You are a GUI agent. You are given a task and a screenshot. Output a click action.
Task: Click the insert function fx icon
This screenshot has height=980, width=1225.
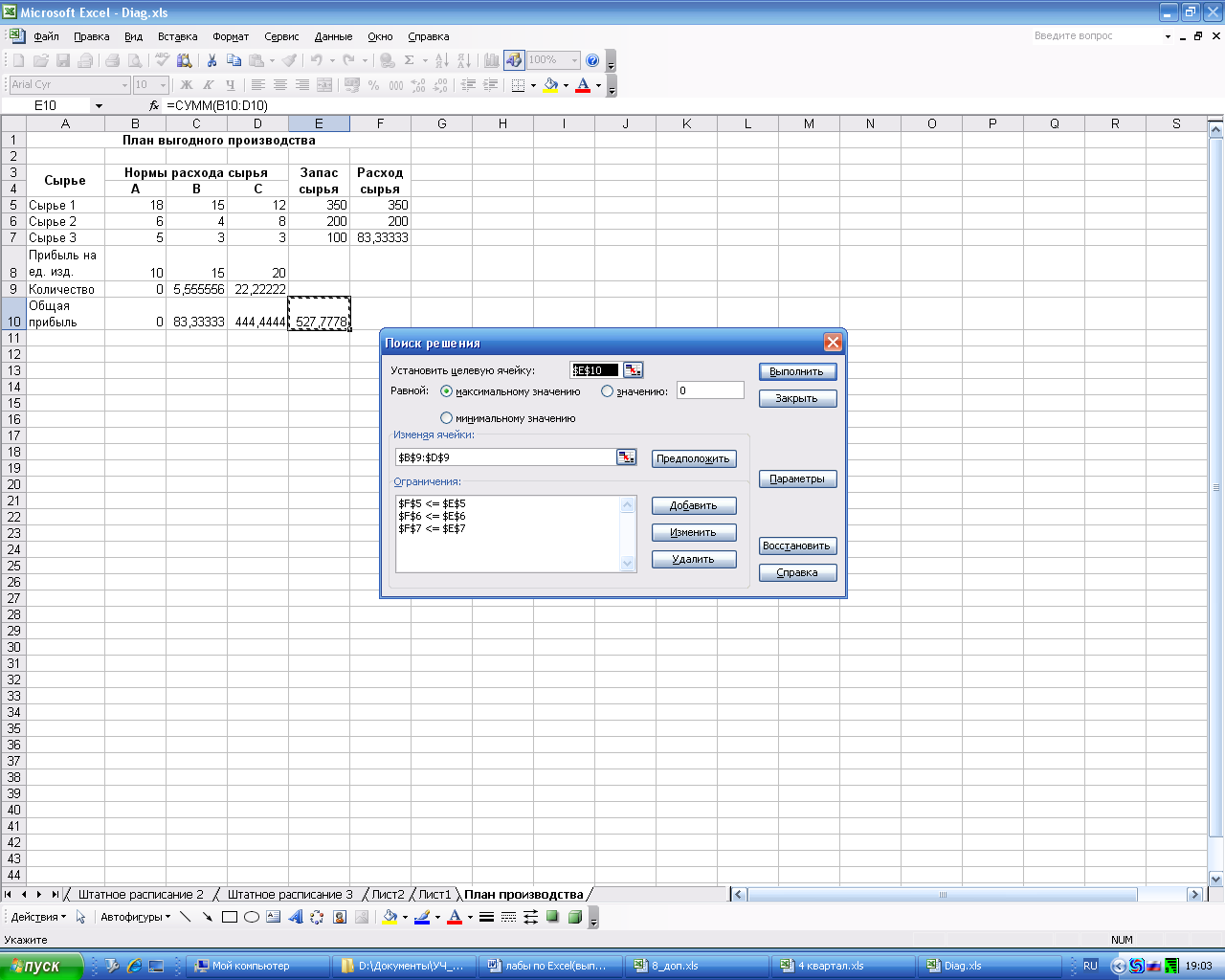tap(154, 105)
